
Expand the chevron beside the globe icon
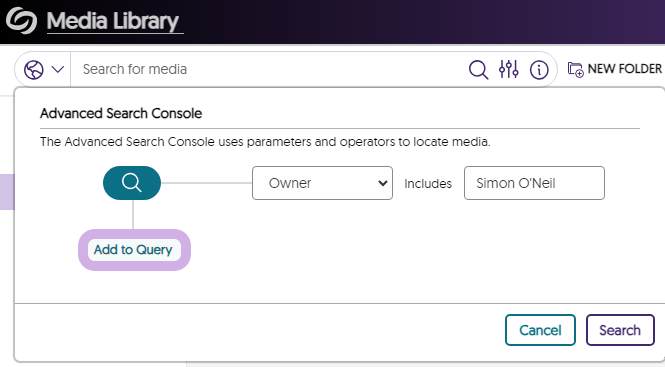tap(58, 69)
